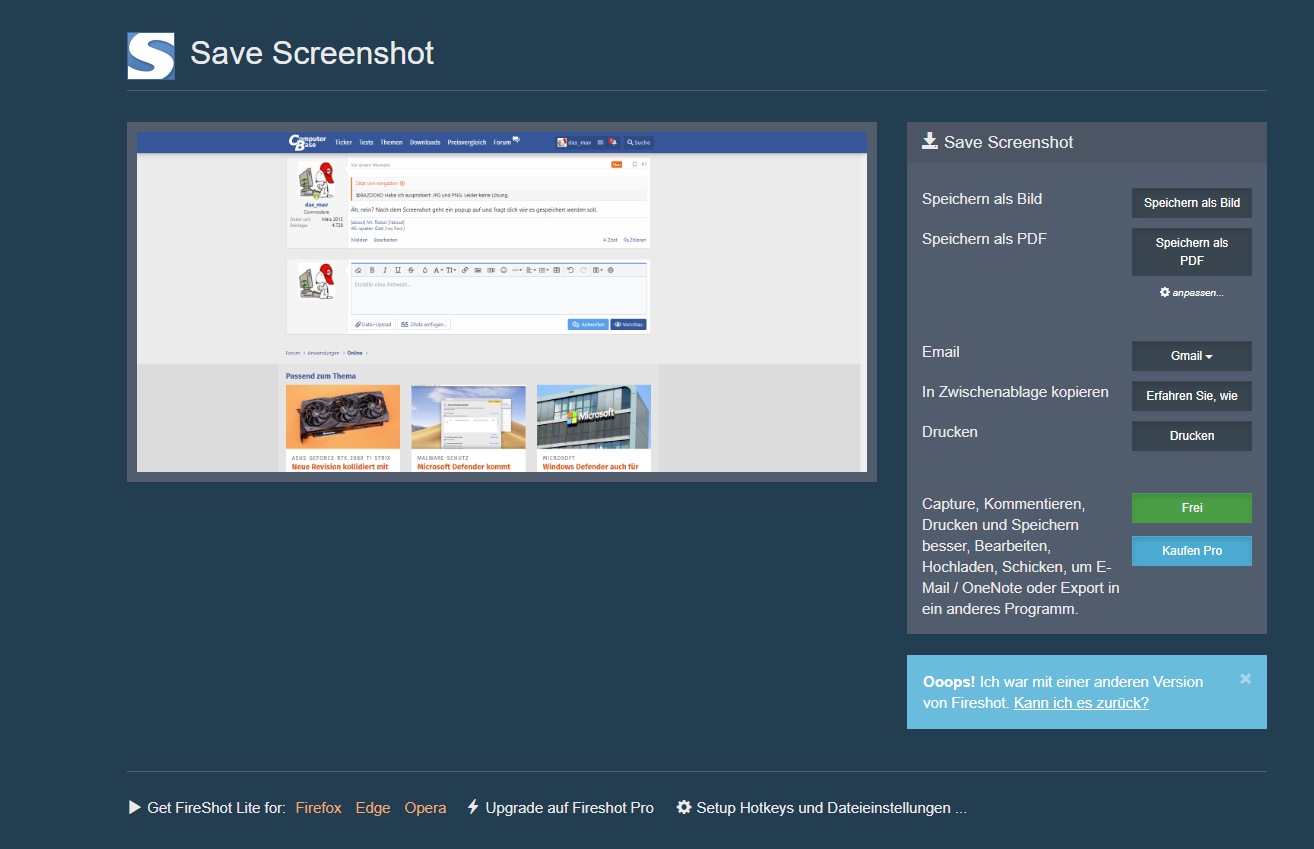Click the In Zwischenablage kopieren label
Image resolution: width=1314 pixels, height=849 pixels.
tap(1015, 392)
